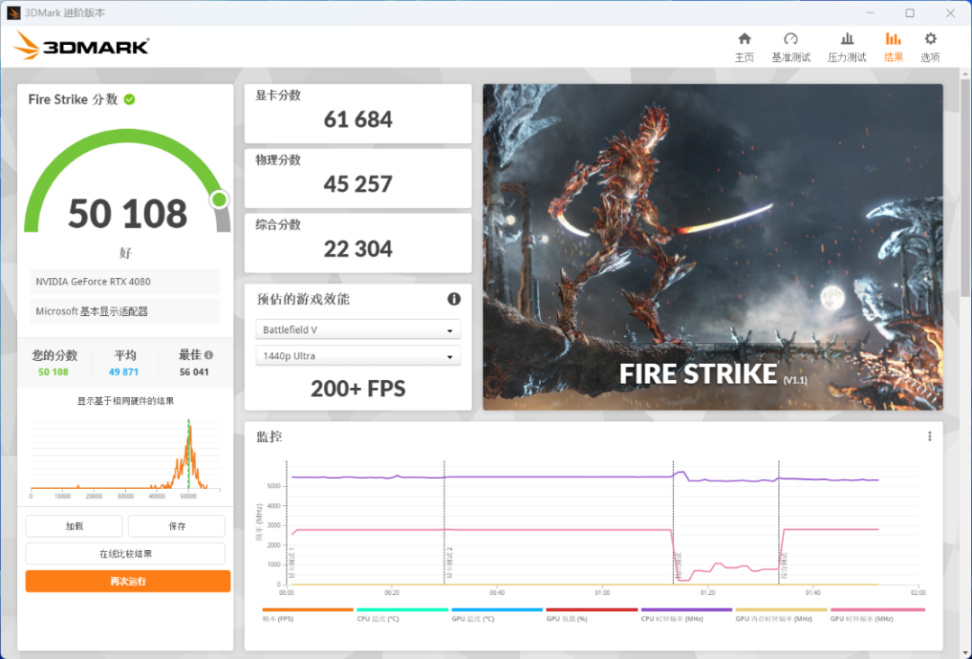This screenshot has width=972, height=659.
Task: Click the 加载 load button
Action: pyautogui.click(x=74, y=526)
